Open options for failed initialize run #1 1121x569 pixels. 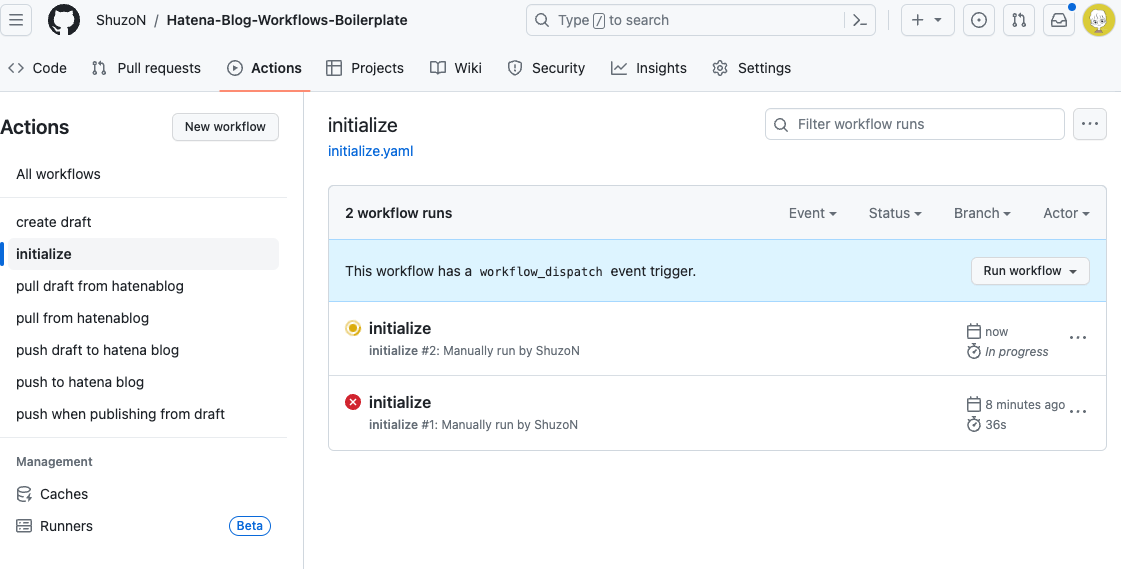pos(1077,411)
